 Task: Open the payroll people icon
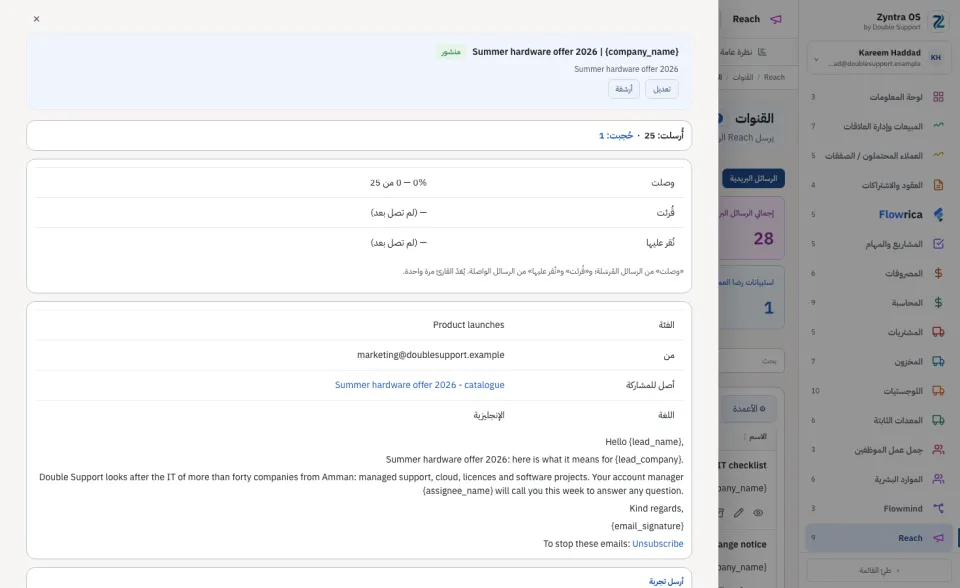tap(938, 450)
